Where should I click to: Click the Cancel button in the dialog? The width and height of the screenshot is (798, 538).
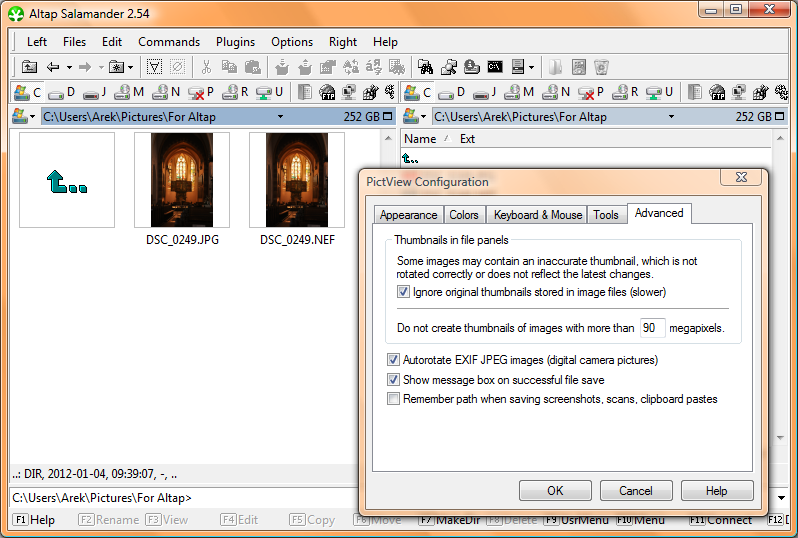tap(635, 491)
